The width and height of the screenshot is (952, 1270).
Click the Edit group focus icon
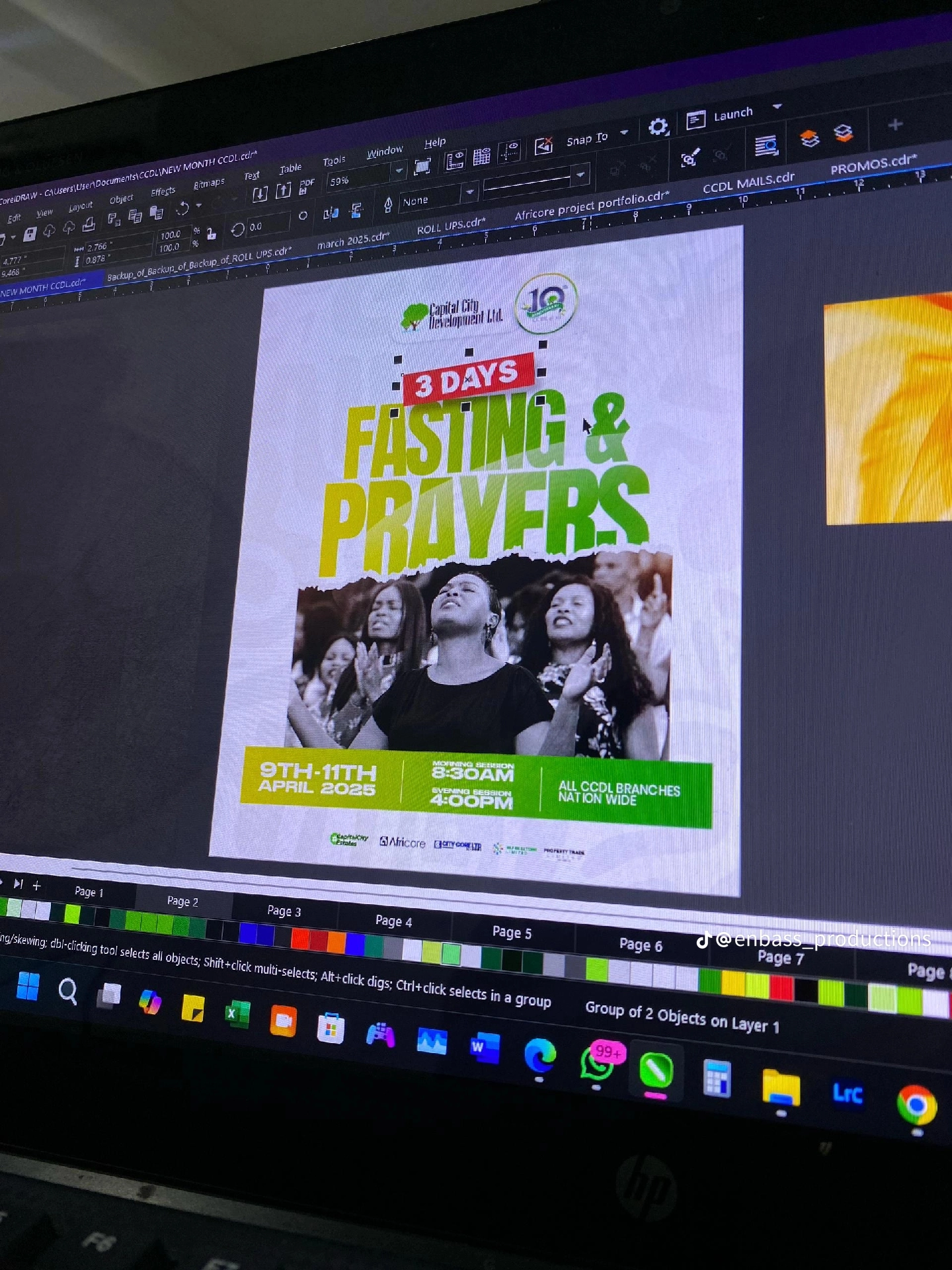pyautogui.click(x=690, y=157)
